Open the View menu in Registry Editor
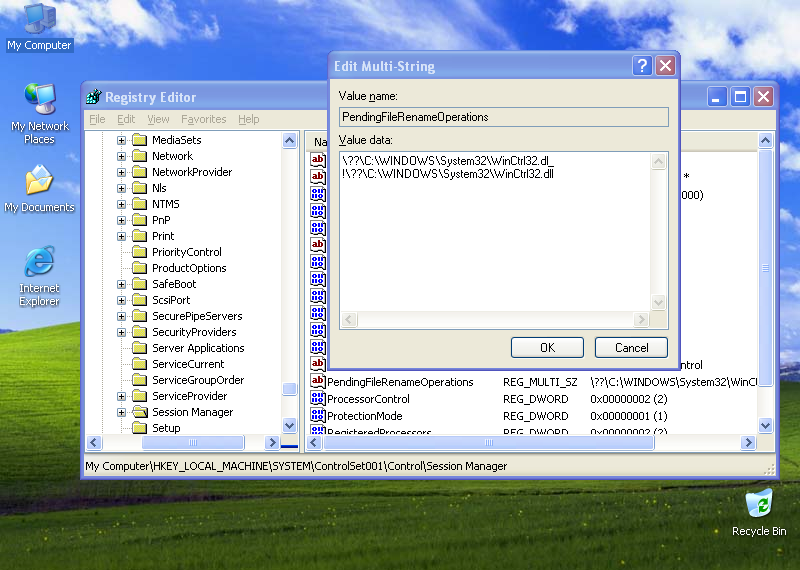 [158, 119]
